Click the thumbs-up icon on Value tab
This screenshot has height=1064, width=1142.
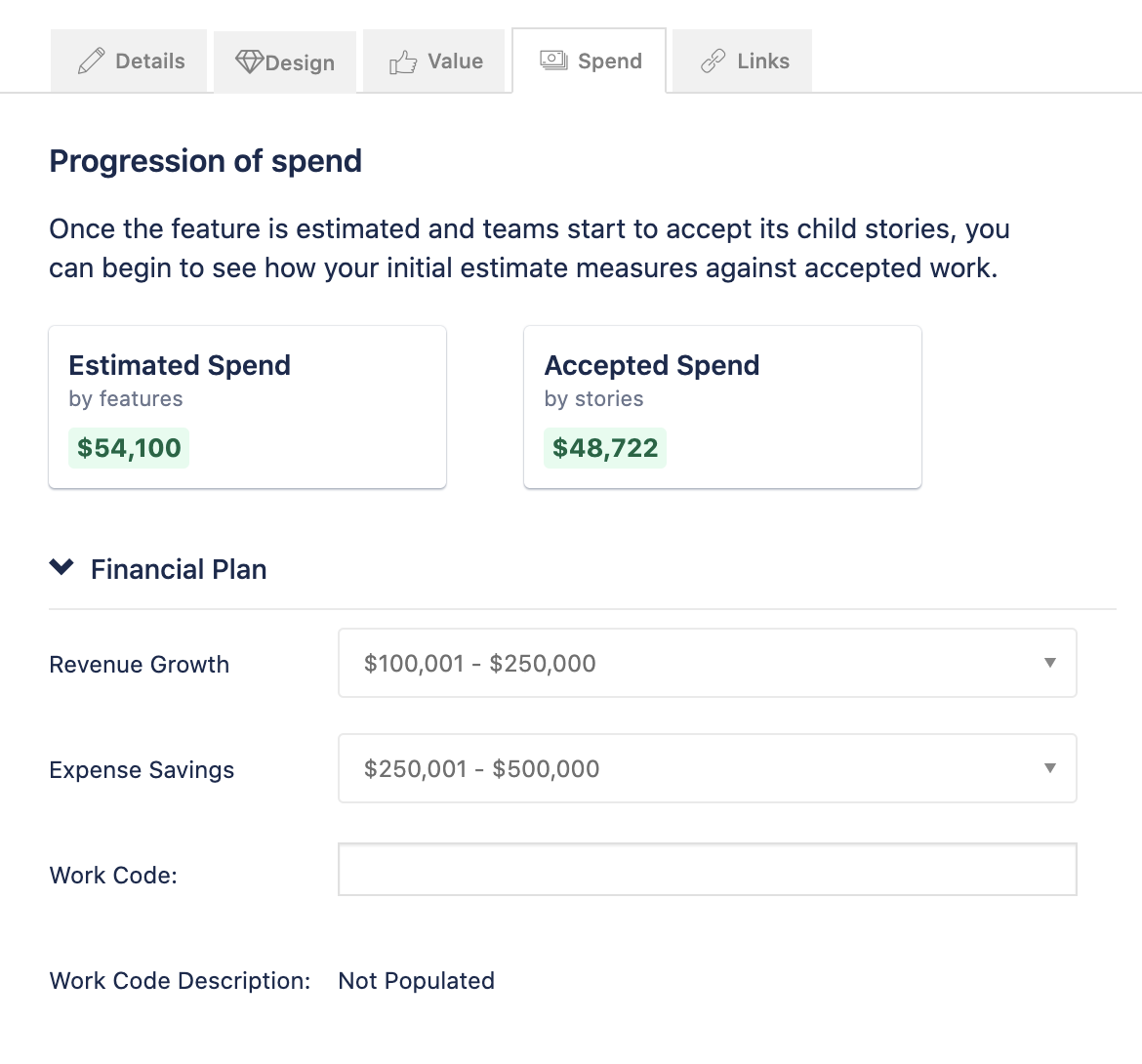coord(403,61)
